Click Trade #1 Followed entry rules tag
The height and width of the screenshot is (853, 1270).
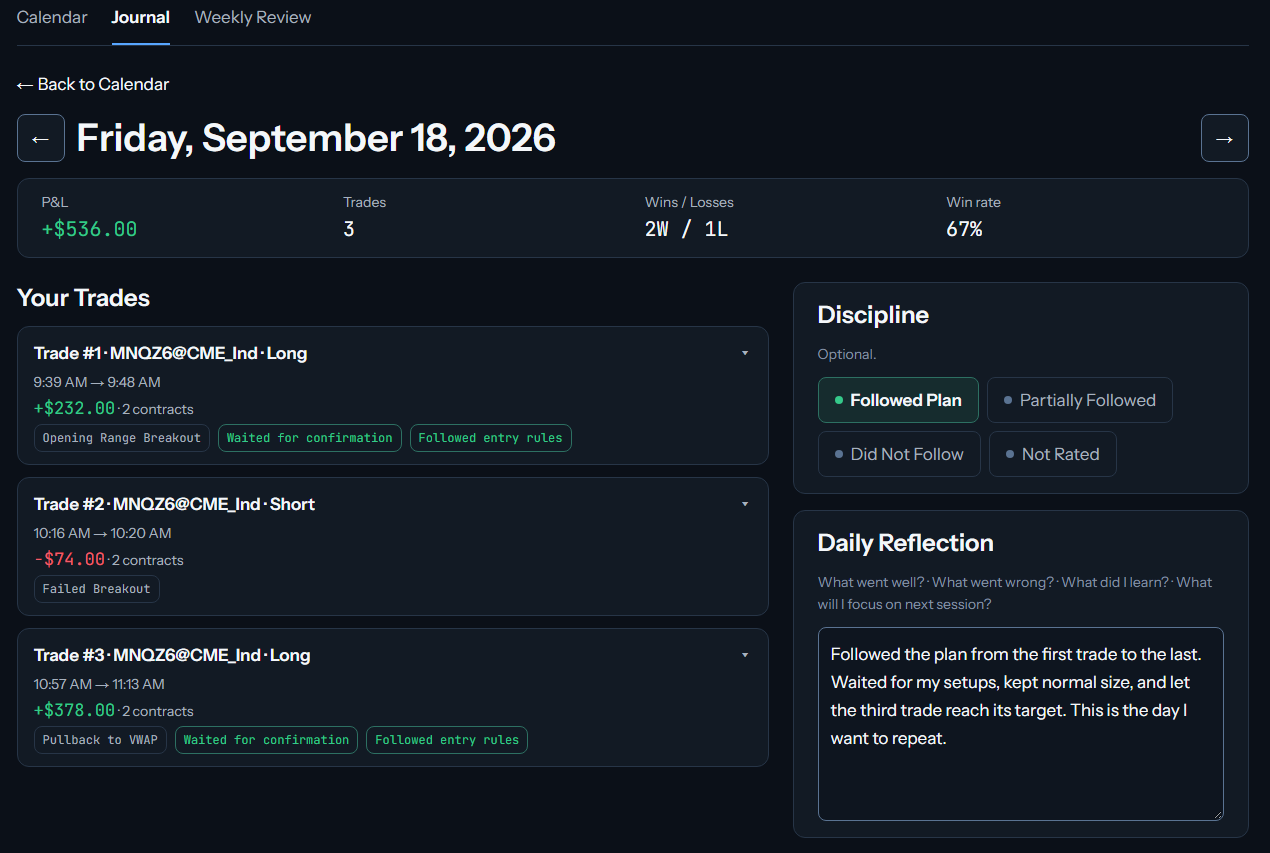(491, 438)
